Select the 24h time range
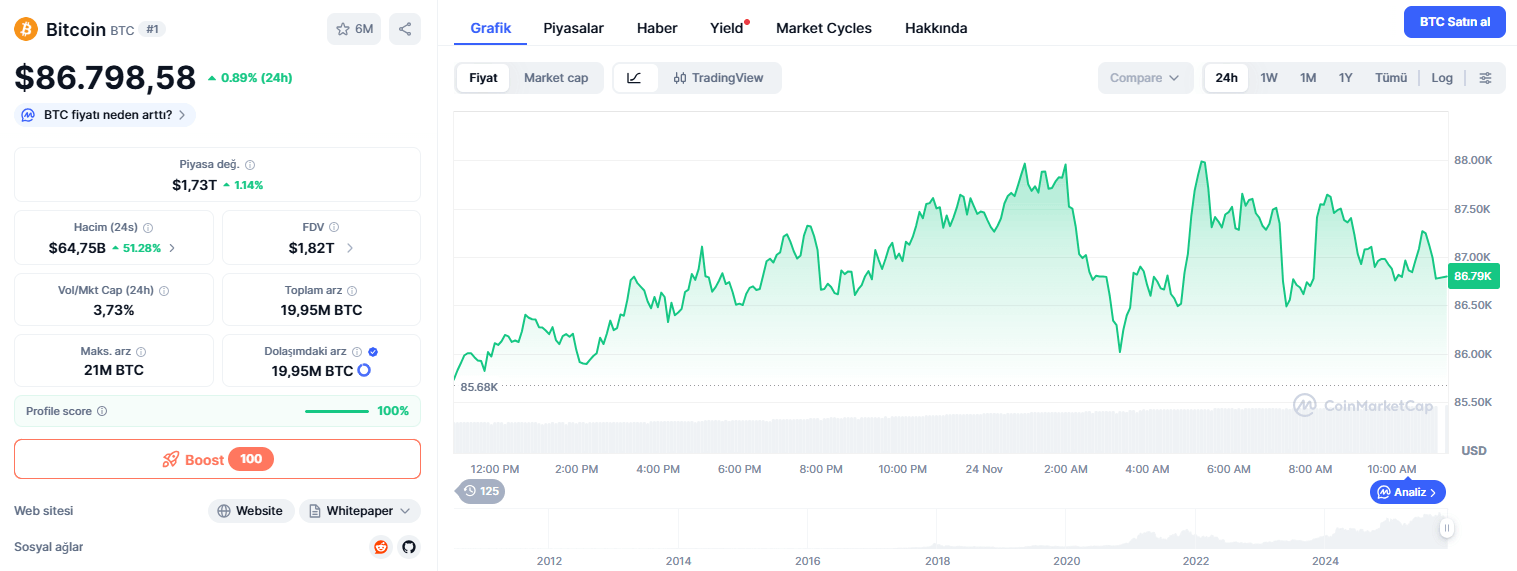The image size is (1517, 571). [1226, 78]
